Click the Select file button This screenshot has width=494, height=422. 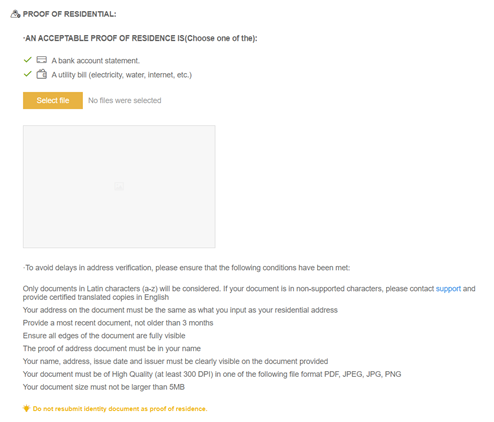point(53,100)
